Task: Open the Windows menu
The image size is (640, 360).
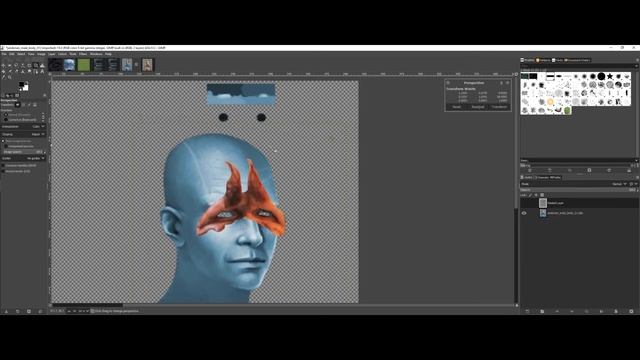Action: pos(96,54)
